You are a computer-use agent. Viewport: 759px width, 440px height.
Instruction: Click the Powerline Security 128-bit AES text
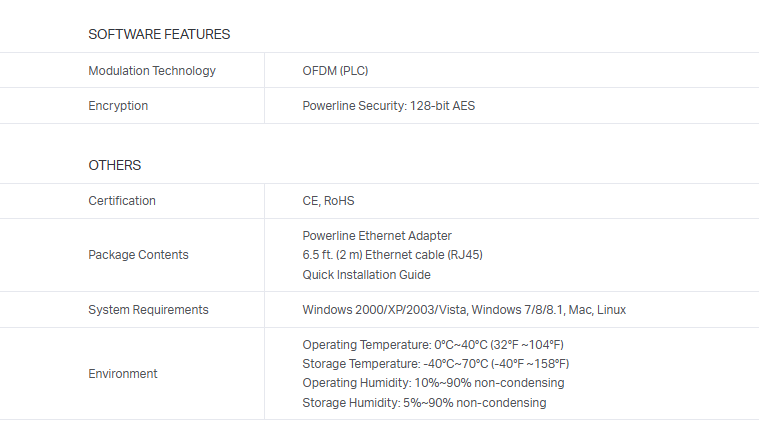388,106
